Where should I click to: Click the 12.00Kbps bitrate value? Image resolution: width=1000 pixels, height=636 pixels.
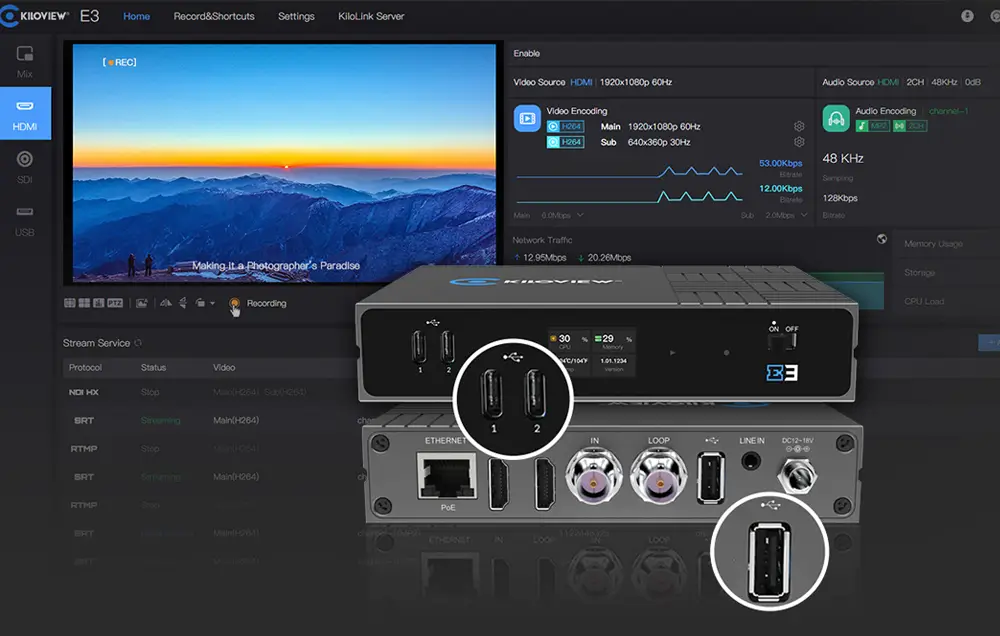781,189
